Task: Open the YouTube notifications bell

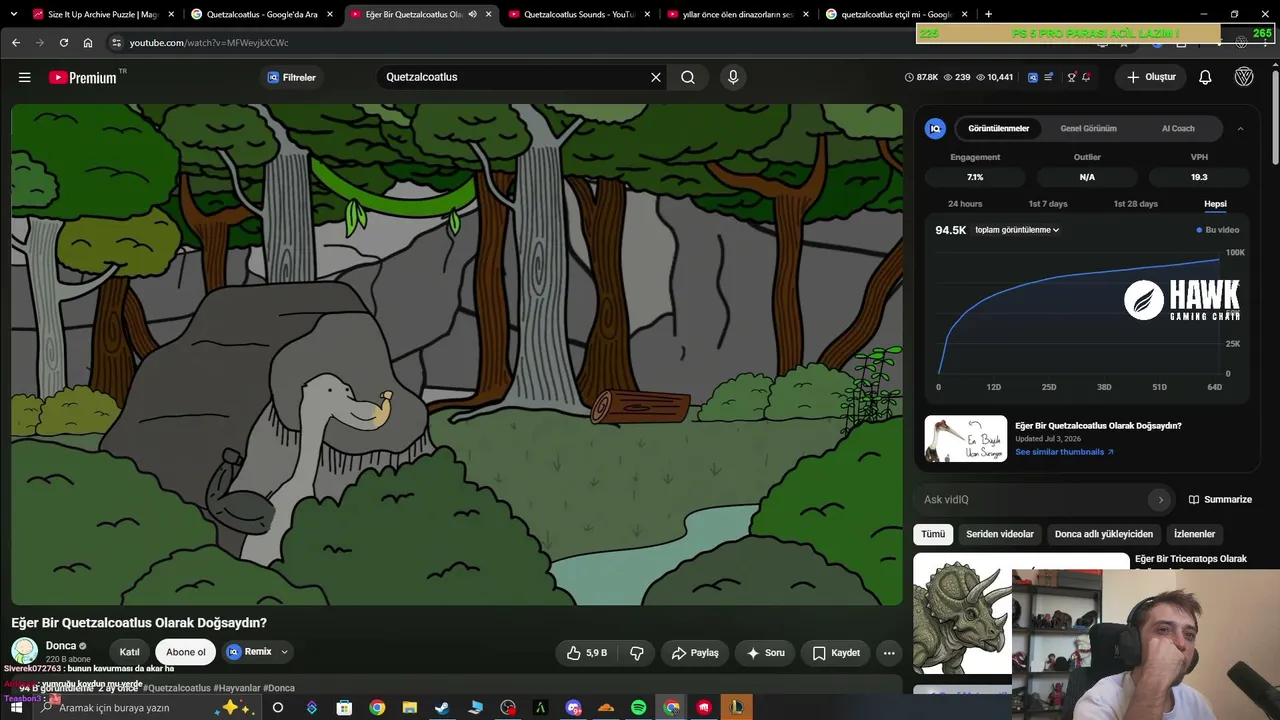Action: point(1205,77)
